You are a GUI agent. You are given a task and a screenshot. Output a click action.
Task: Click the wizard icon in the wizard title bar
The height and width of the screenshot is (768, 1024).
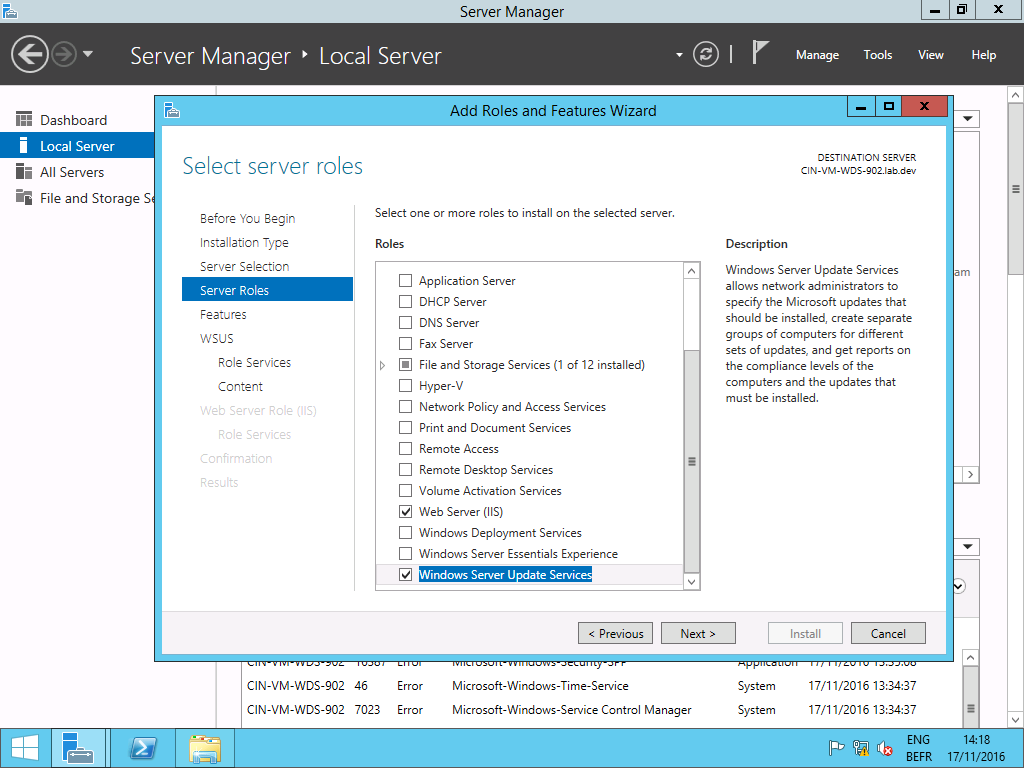pos(172,110)
